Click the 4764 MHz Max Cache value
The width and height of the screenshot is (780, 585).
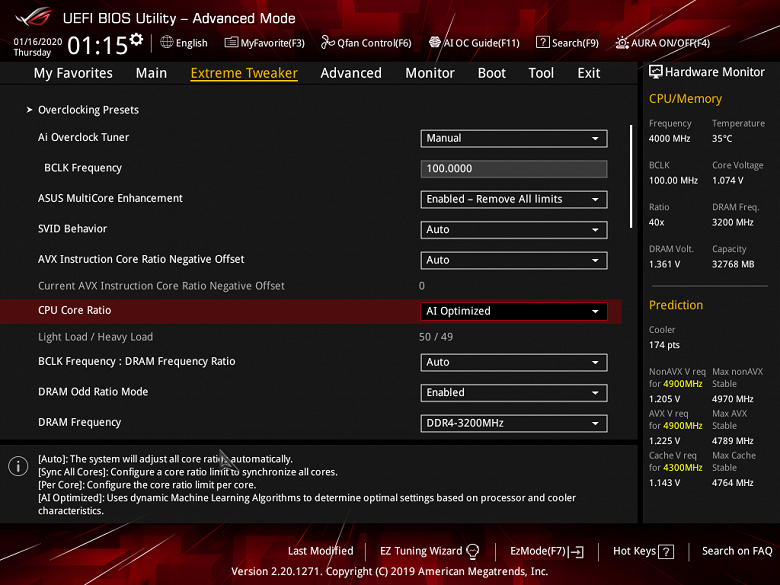tap(732, 483)
